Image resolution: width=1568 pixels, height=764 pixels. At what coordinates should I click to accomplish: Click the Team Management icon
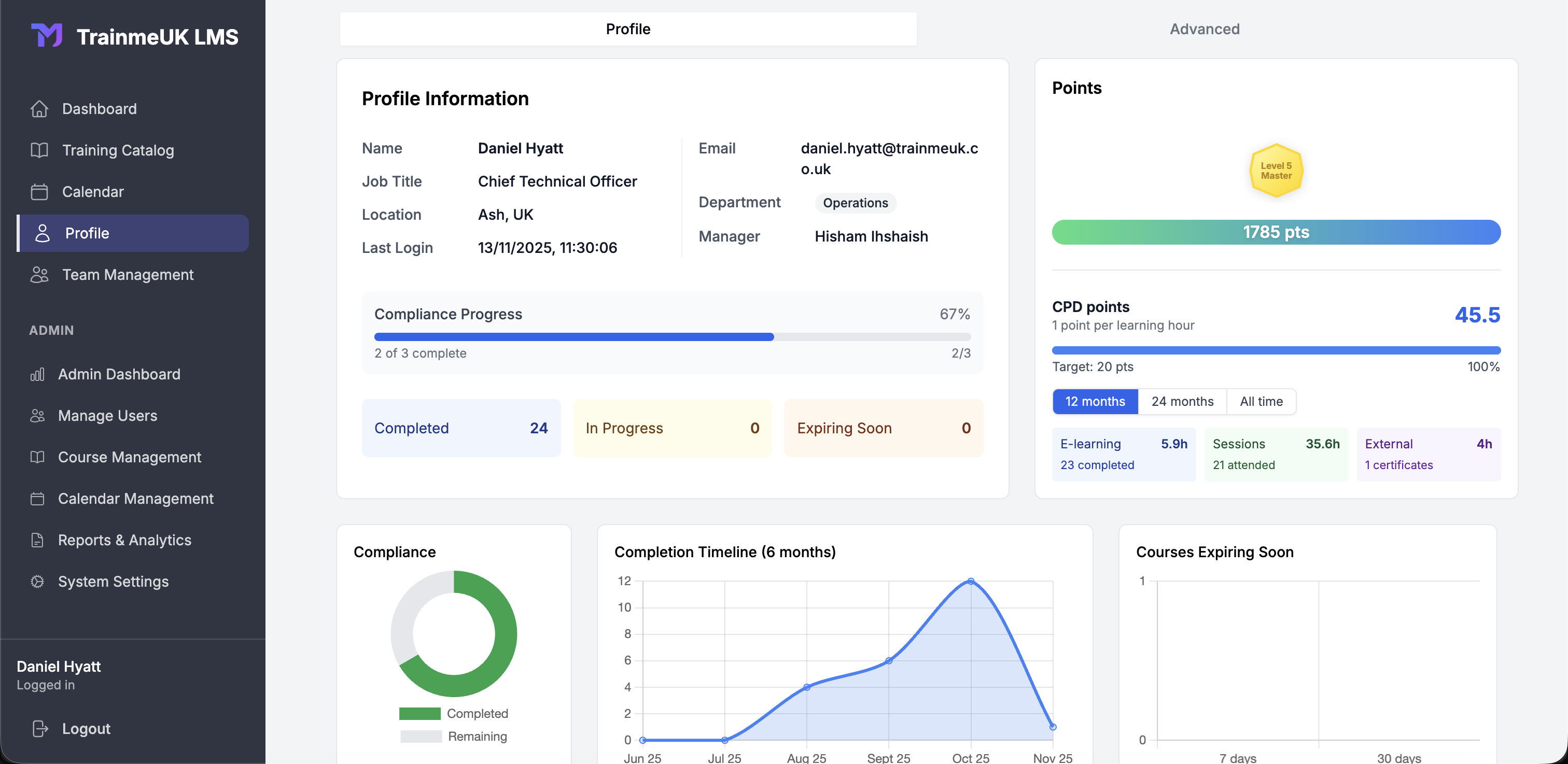(39, 274)
